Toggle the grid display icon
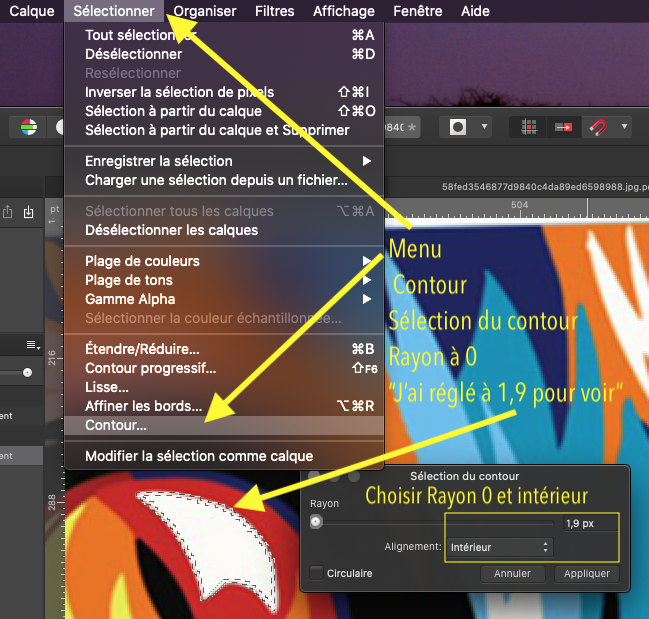Screen dimensions: 649x619 [x=529, y=127]
